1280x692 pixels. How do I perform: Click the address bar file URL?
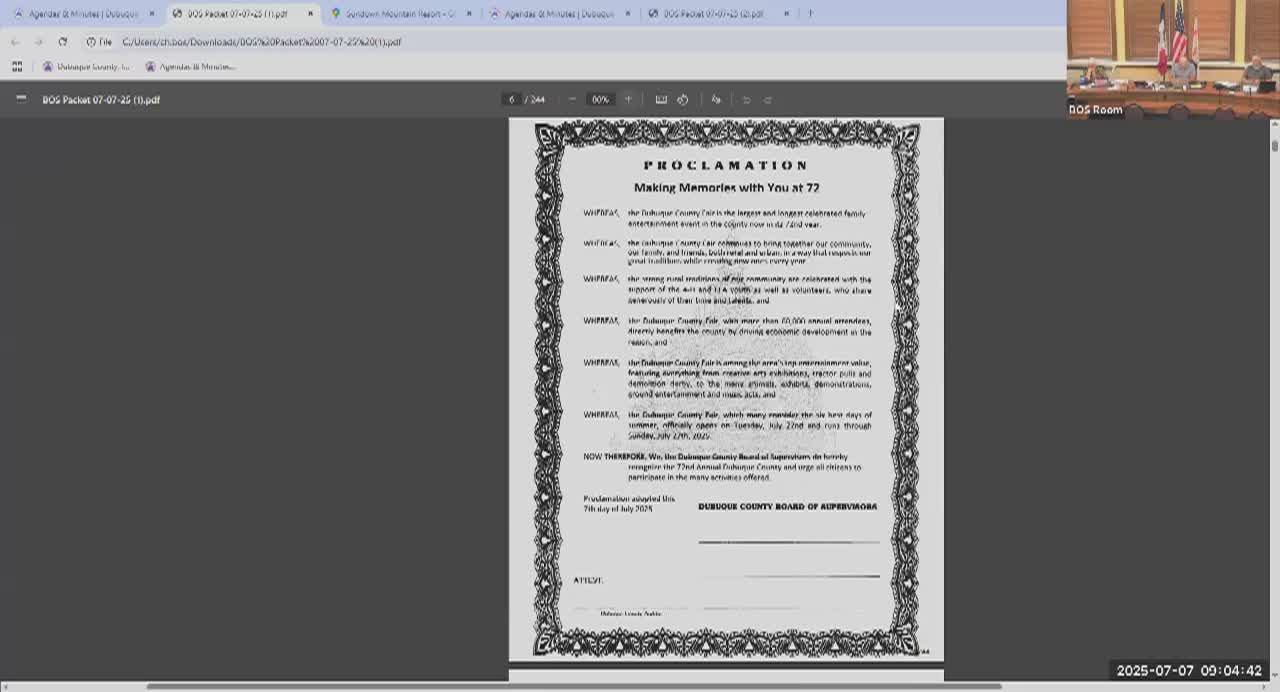(261, 42)
